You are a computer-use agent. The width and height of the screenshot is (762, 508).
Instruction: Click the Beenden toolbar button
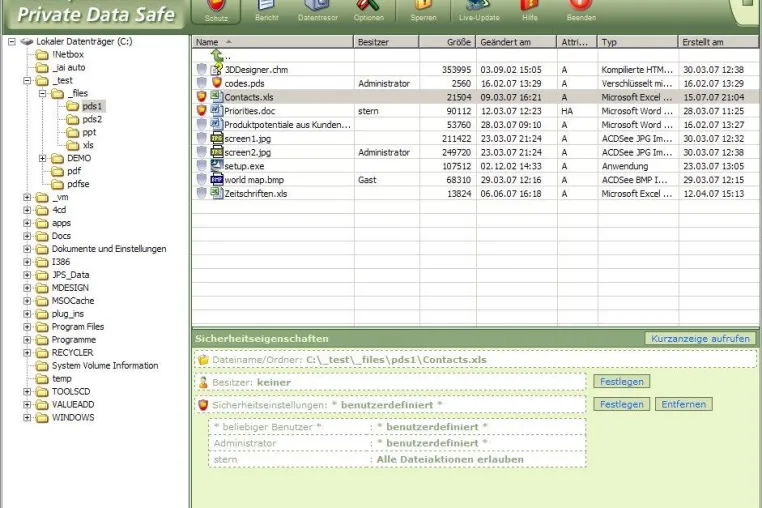581,12
